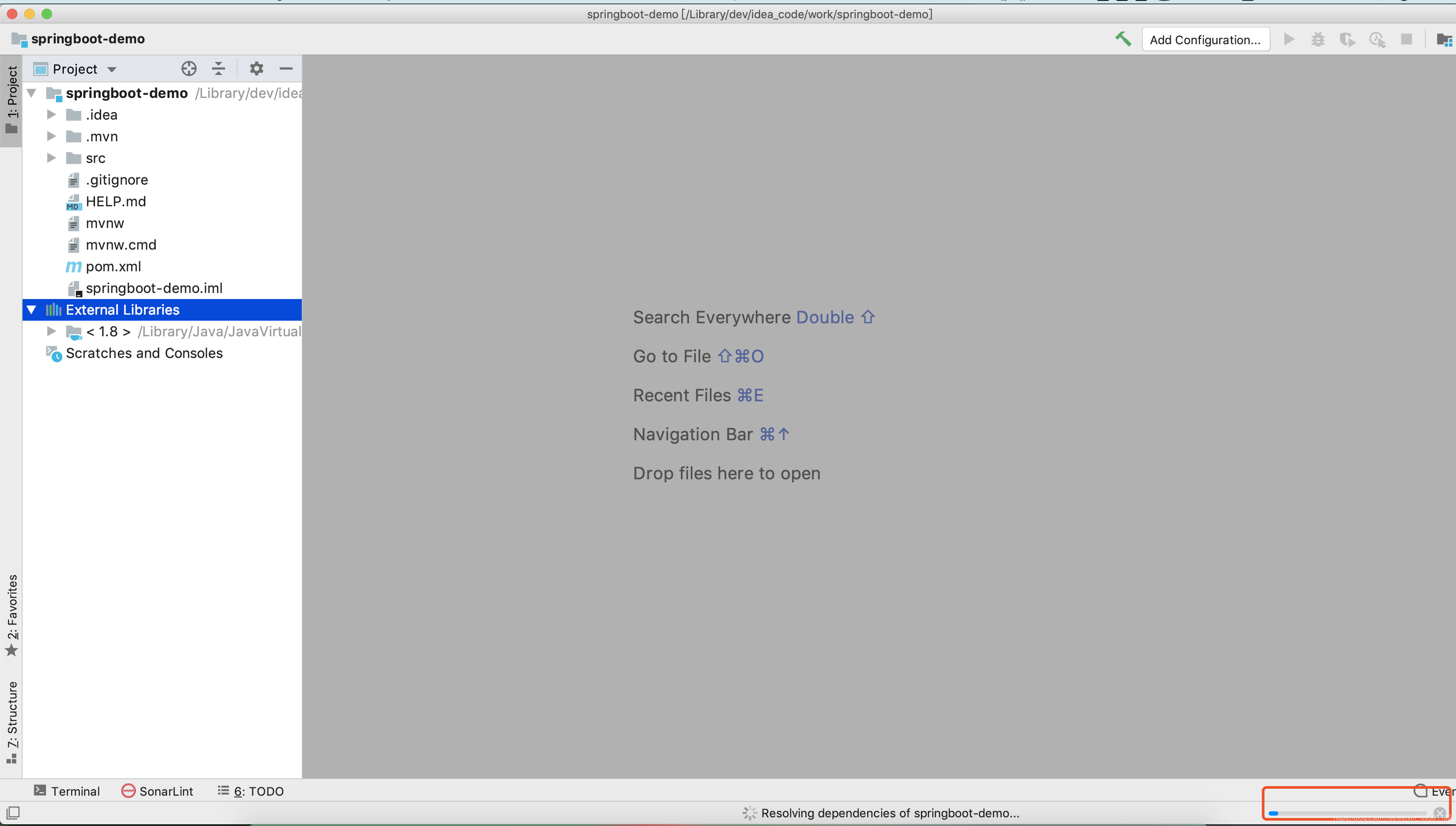
Task: Open the Z: Structure side tab
Action: (x=11, y=722)
